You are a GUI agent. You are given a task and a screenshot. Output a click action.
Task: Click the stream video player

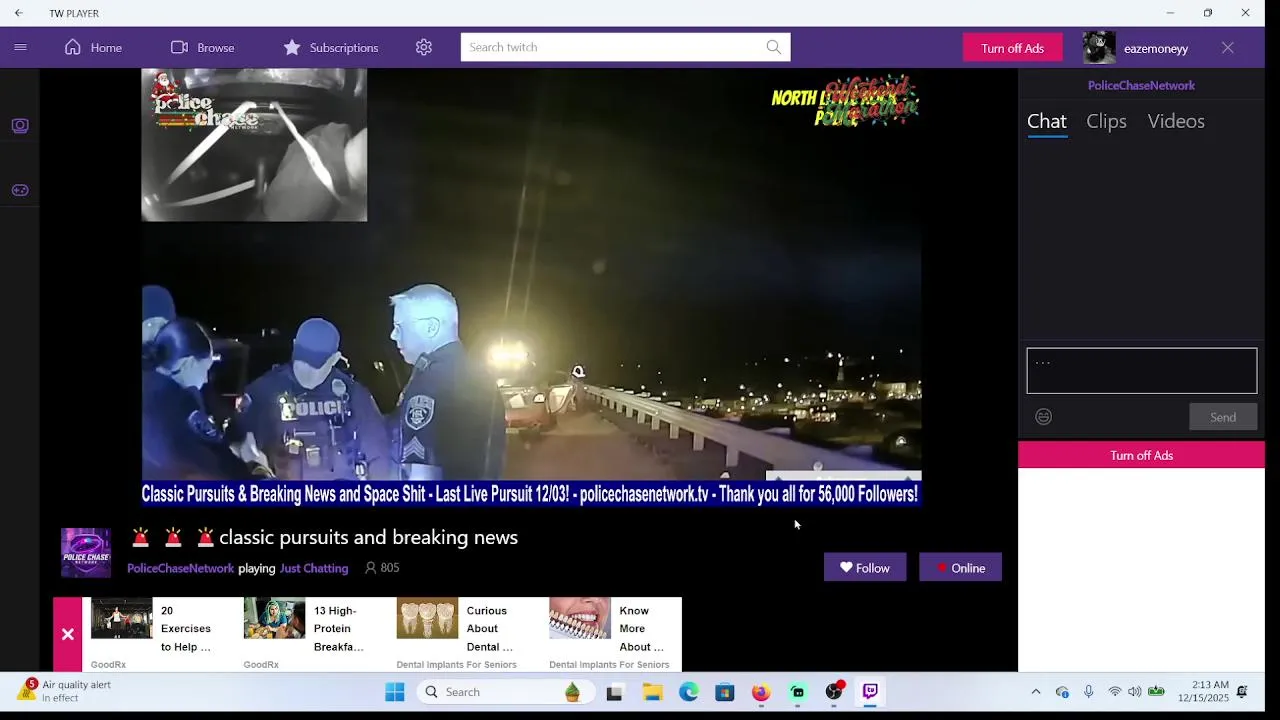(531, 287)
